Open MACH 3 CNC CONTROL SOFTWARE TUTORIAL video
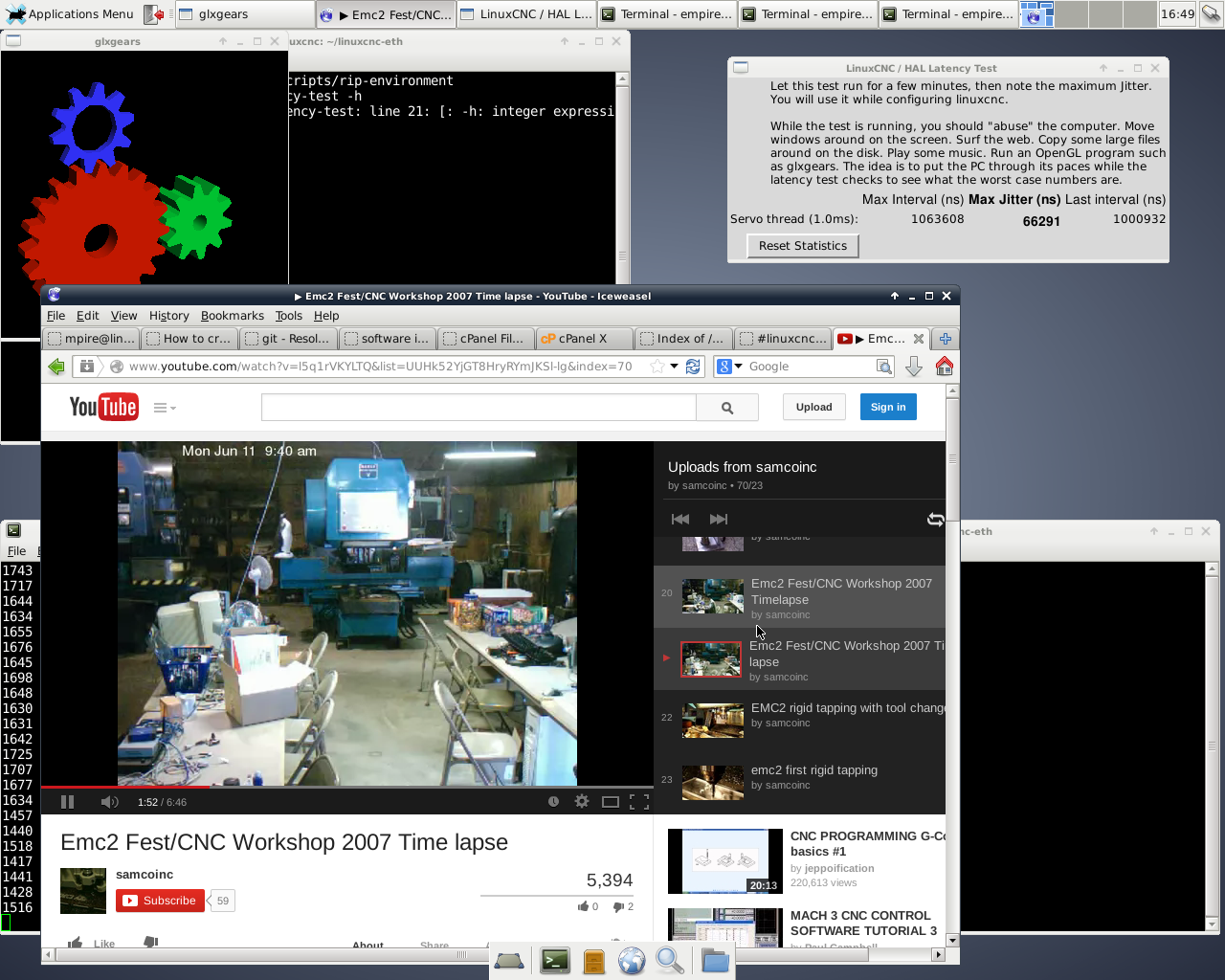Viewport: 1225px width, 980px height. pos(863,923)
